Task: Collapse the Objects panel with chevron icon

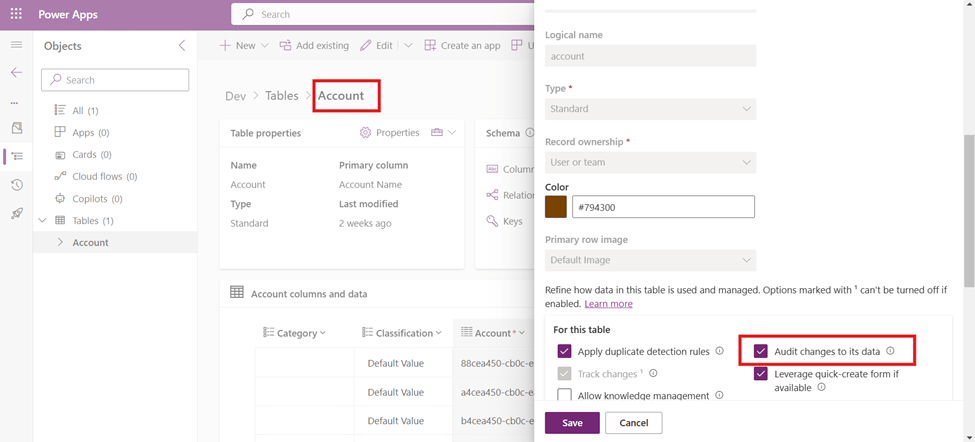Action: pos(181,46)
